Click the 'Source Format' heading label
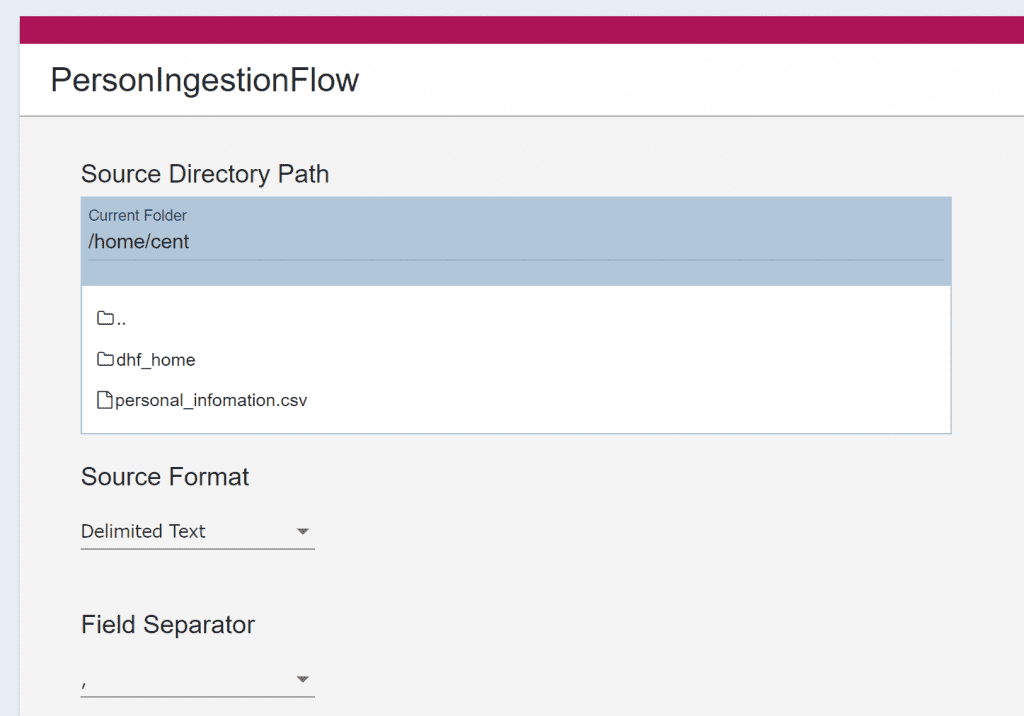The height and width of the screenshot is (716, 1024). point(165,477)
